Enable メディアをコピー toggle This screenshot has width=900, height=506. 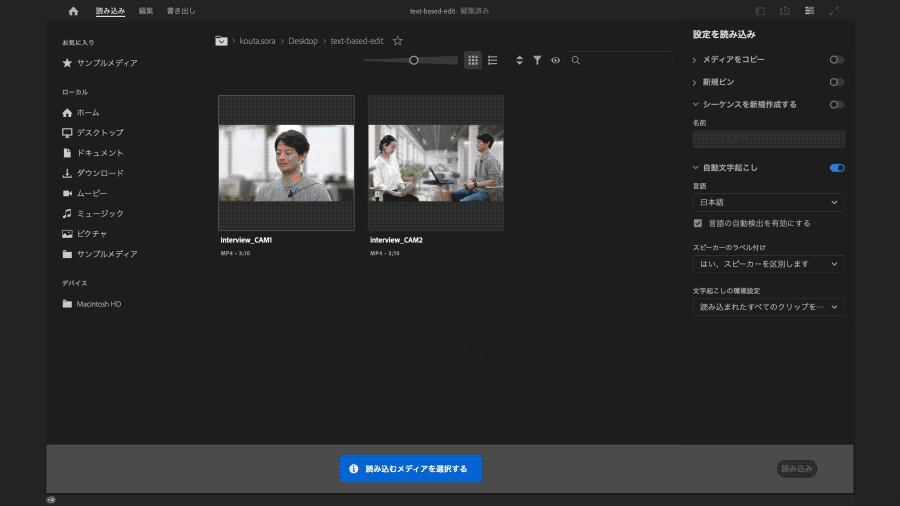[836, 60]
